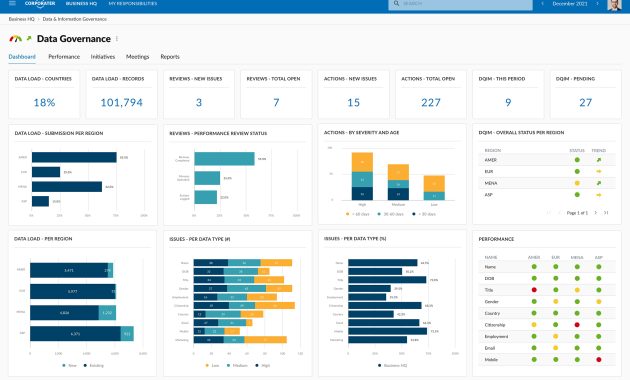This screenshot has width=630, height=380.
Task: Click the yellow AMER dot in the Citizenship row
Action: [x=534, y=325]
